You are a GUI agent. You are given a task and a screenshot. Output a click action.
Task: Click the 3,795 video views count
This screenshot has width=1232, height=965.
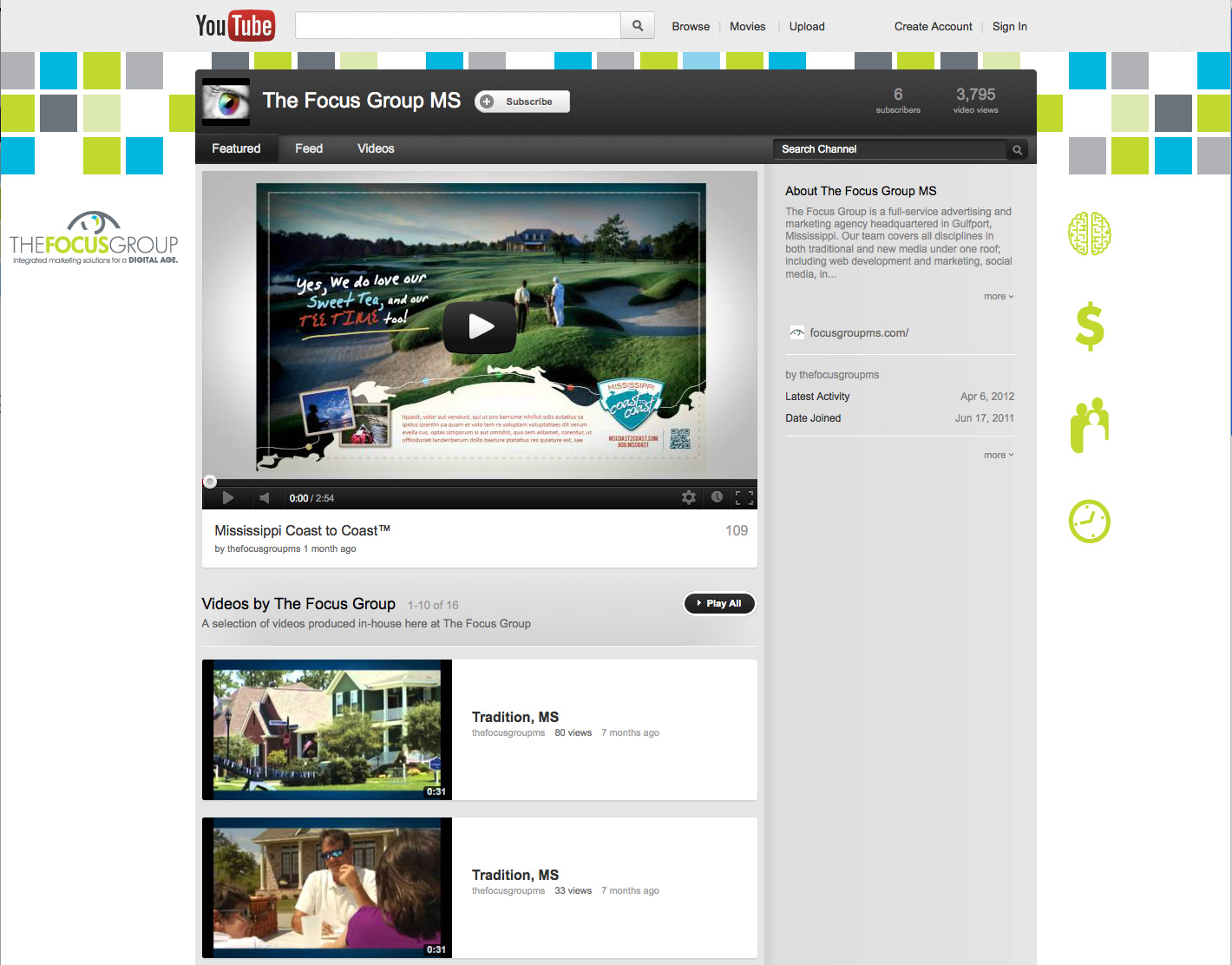coord(976,100)
